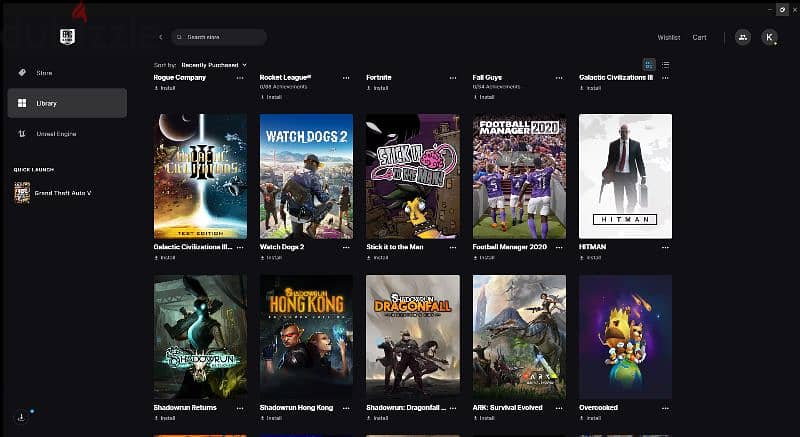Viewport: 800px width, 437px height.
Task: Open options menu for Rocket League
Action: (x=346, y=78)
